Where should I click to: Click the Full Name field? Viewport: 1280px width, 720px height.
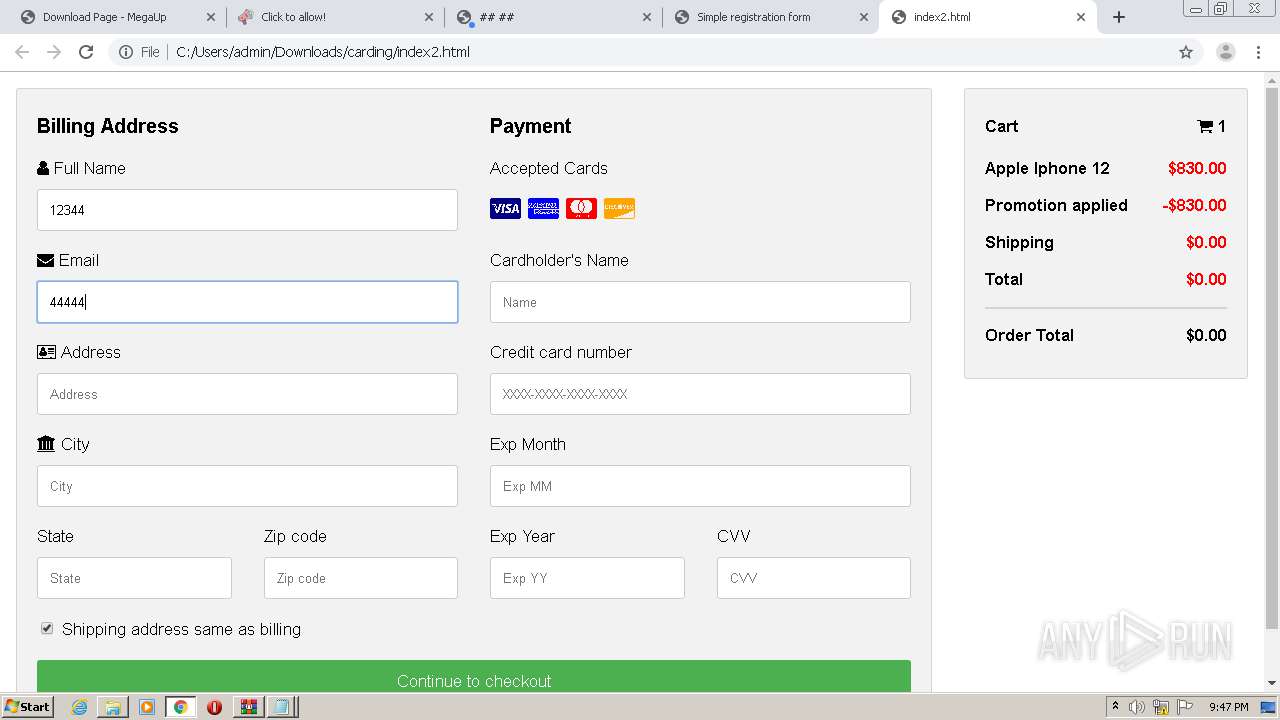pyautogui.click(x=247, y=210)
